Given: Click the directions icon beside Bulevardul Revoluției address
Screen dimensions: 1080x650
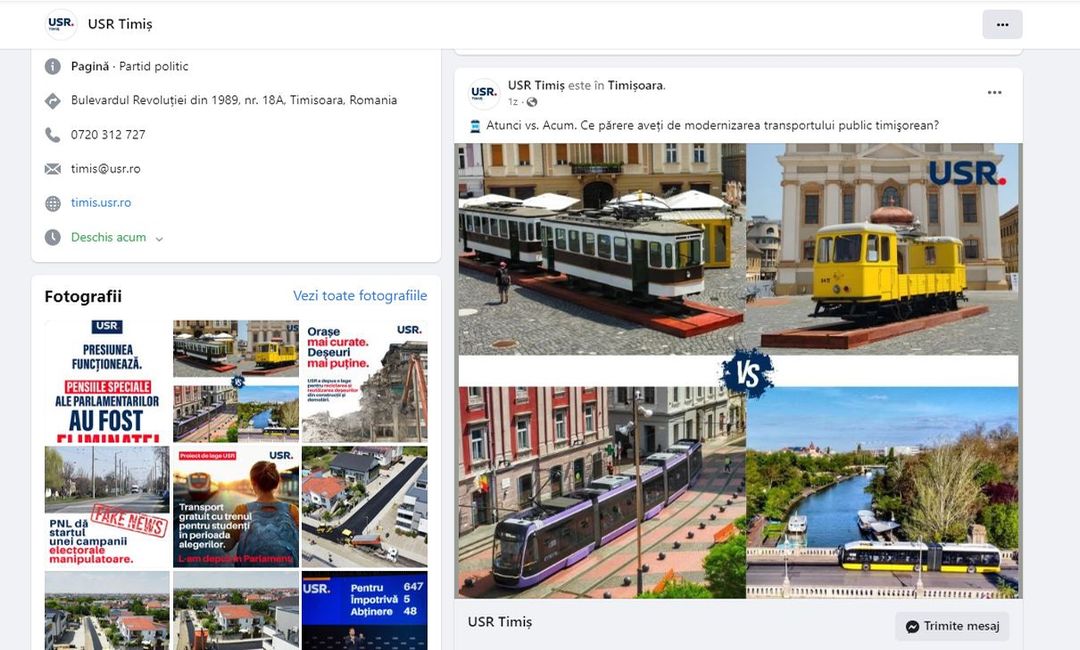Looking at the screenshot, I should pyautogui.click(x=53, y=101).
